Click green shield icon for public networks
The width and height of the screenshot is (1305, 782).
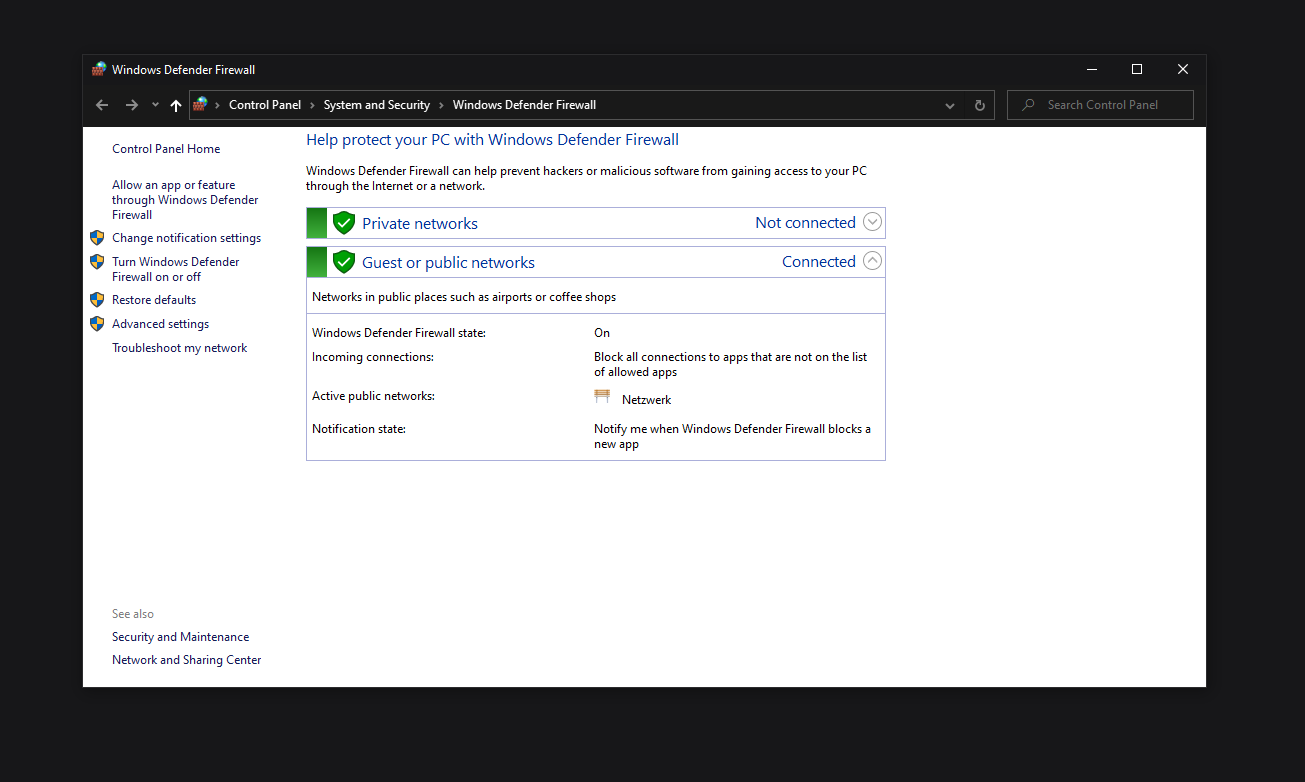coord(344,262)
